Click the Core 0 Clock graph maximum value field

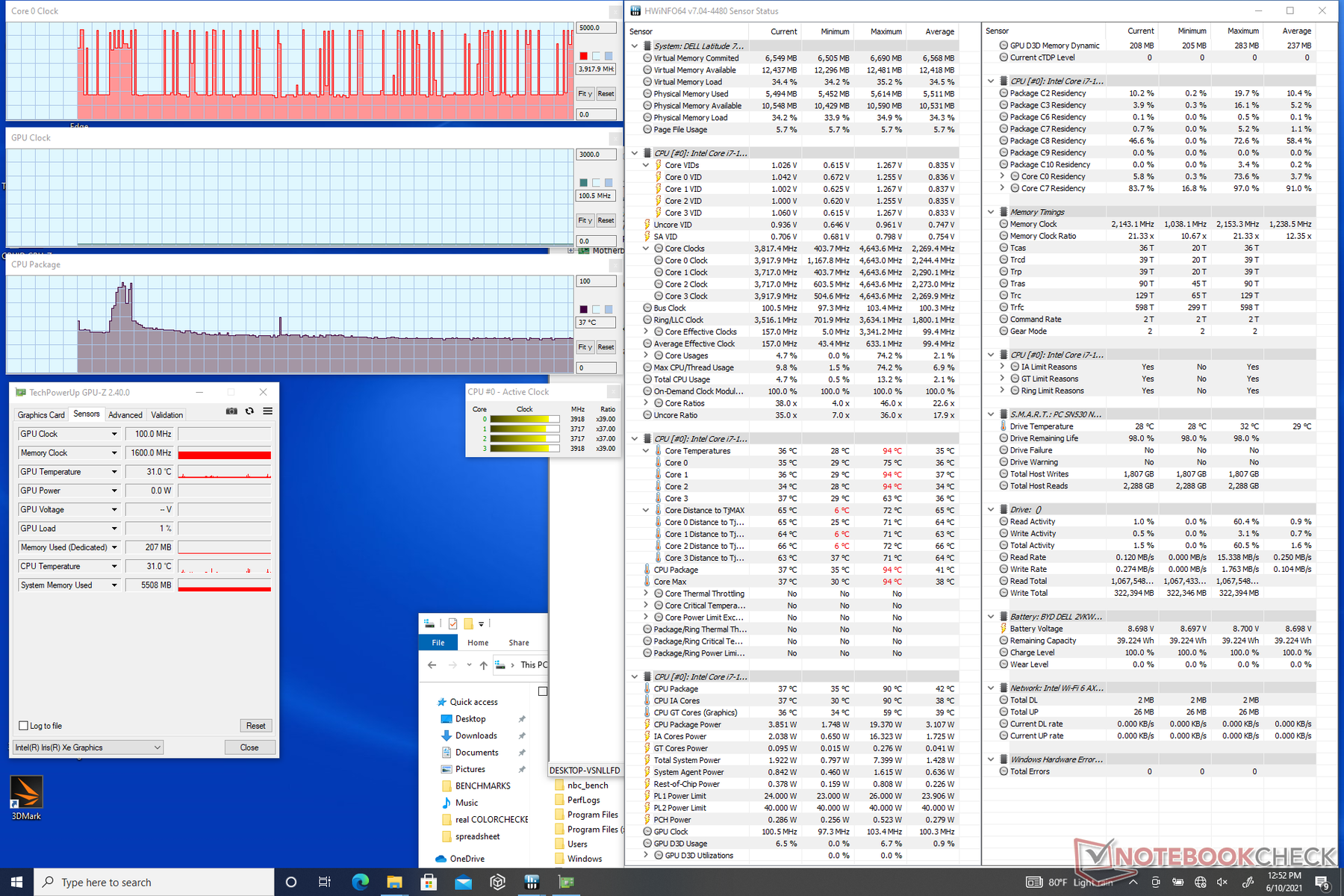pos(596,28)
